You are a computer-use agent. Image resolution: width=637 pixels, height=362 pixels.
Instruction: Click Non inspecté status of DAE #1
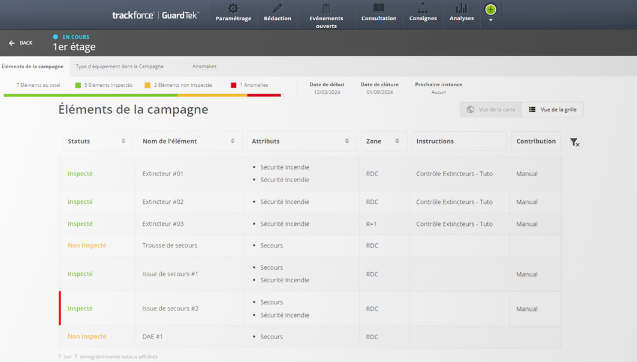point(87,336)
